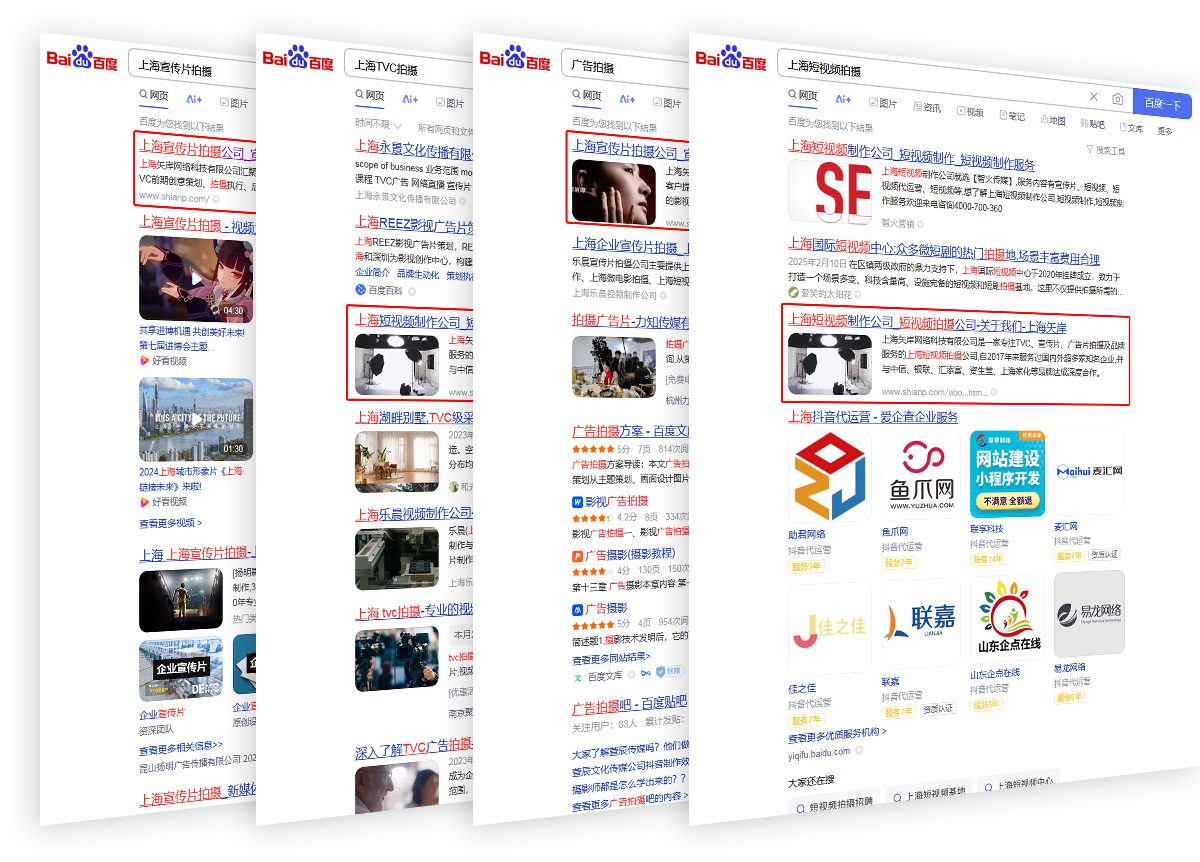Image resolution: width=1200 pixels, height=862 pixels.
Task: Open the 助君网络 company logo
Action: tap(829, 477)
